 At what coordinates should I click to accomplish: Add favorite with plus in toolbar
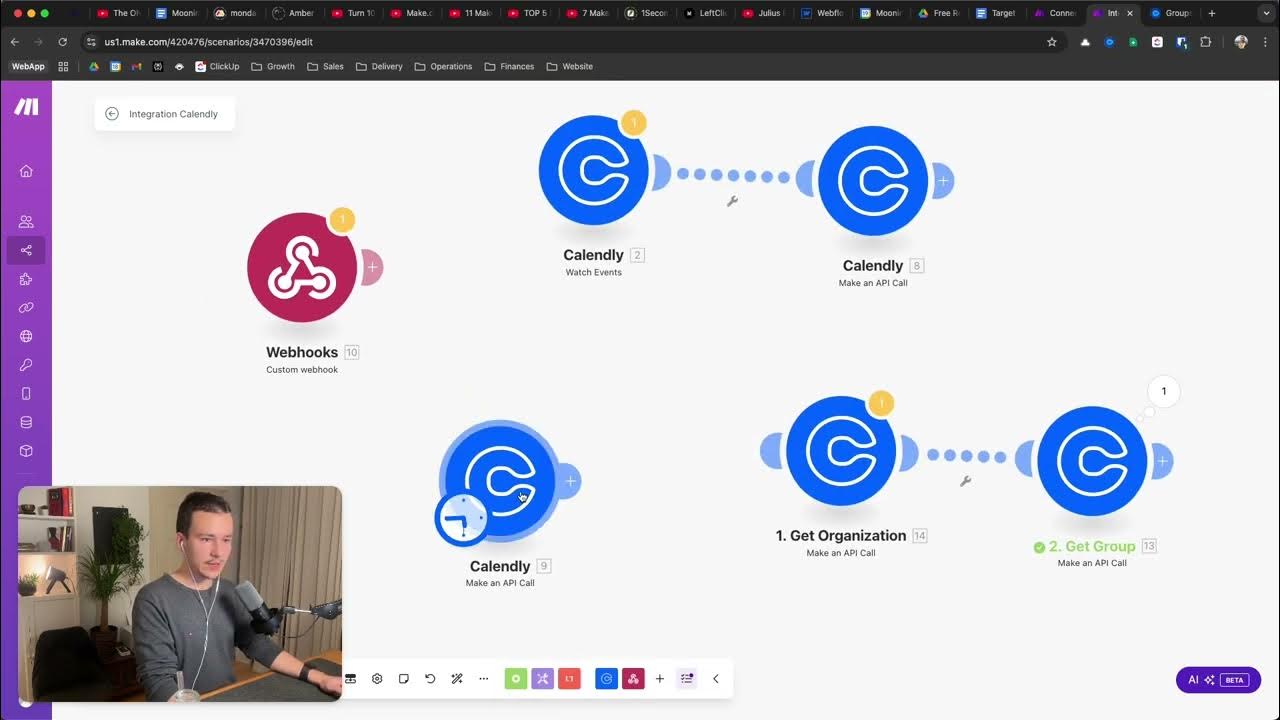[660, 679]
